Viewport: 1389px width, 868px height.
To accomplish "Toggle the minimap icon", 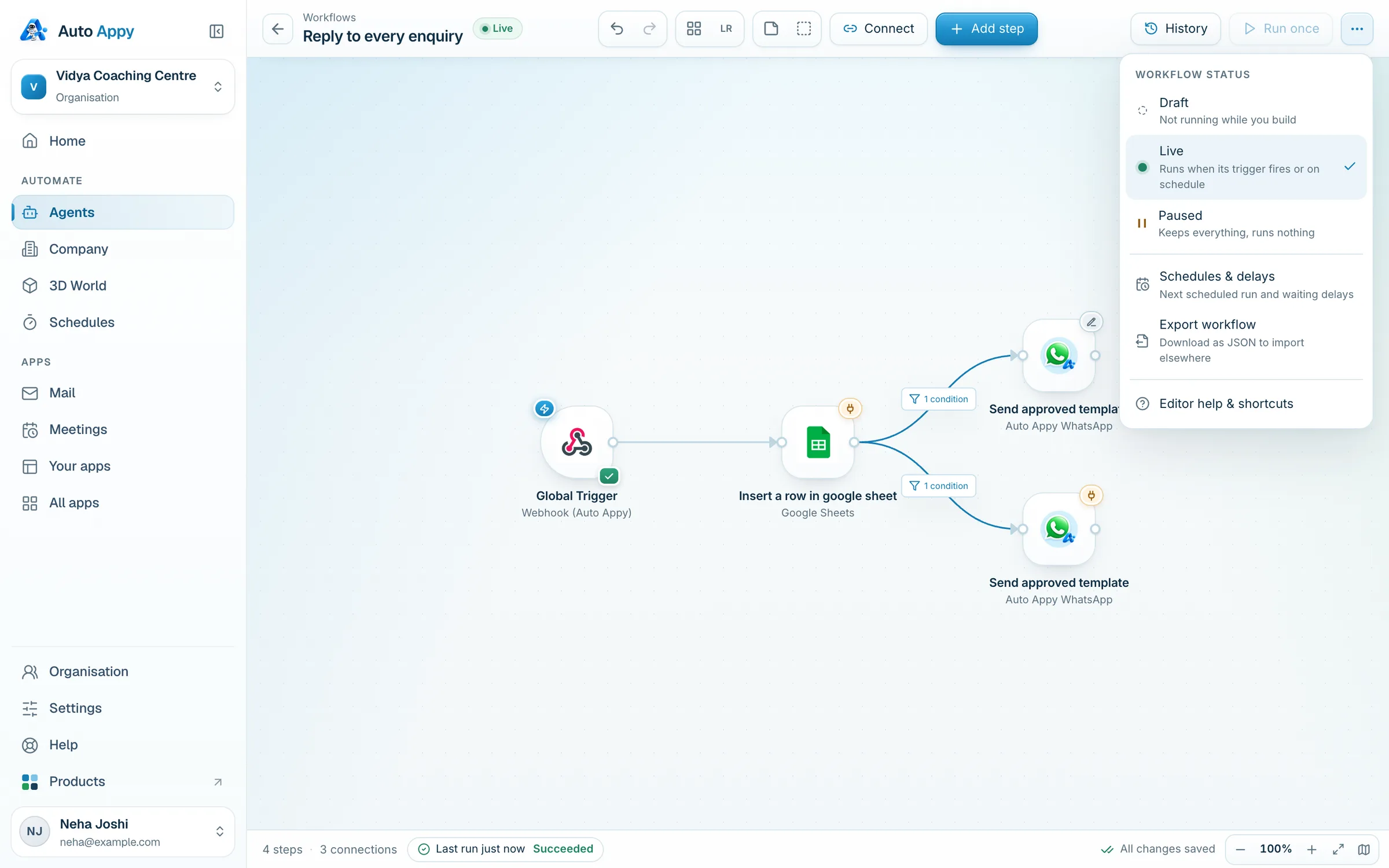I will point(1364,849).
